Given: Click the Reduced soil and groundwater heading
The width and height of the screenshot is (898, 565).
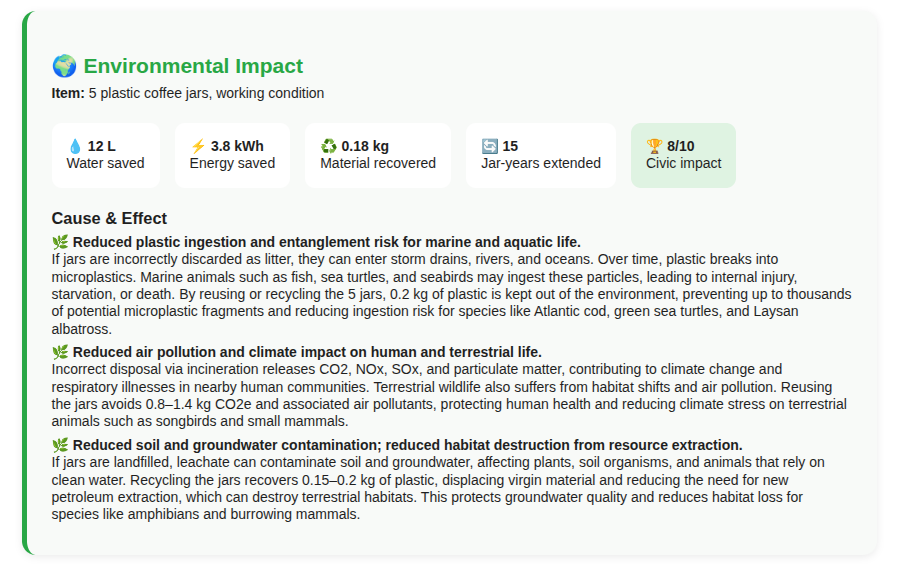Looking at the screenshot, I should (407, 445).
